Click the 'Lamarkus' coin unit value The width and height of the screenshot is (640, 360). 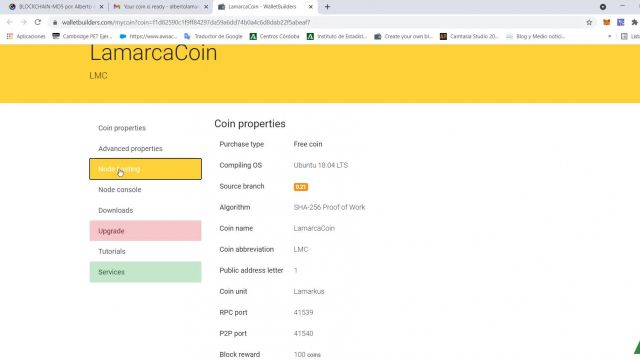click(x=309, y=291)
